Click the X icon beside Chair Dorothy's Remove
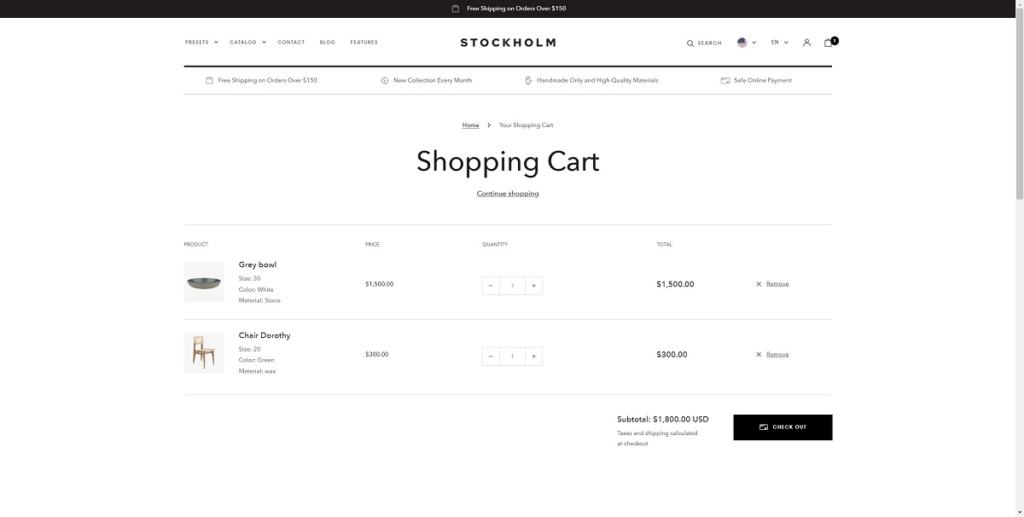 (759, 355)
